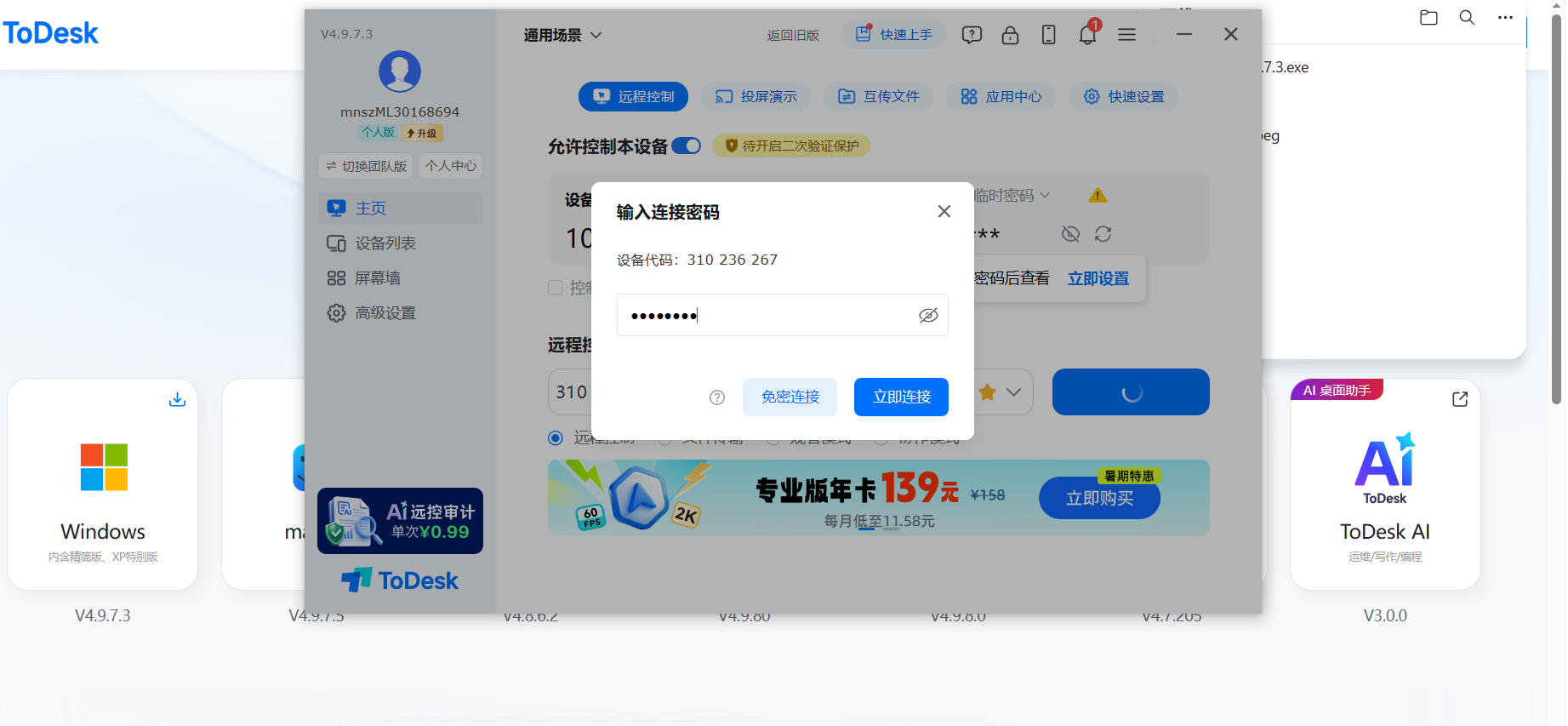Open ToDesk AI external link icon
Screen dimensions: 1568x726
(1460, 399)
